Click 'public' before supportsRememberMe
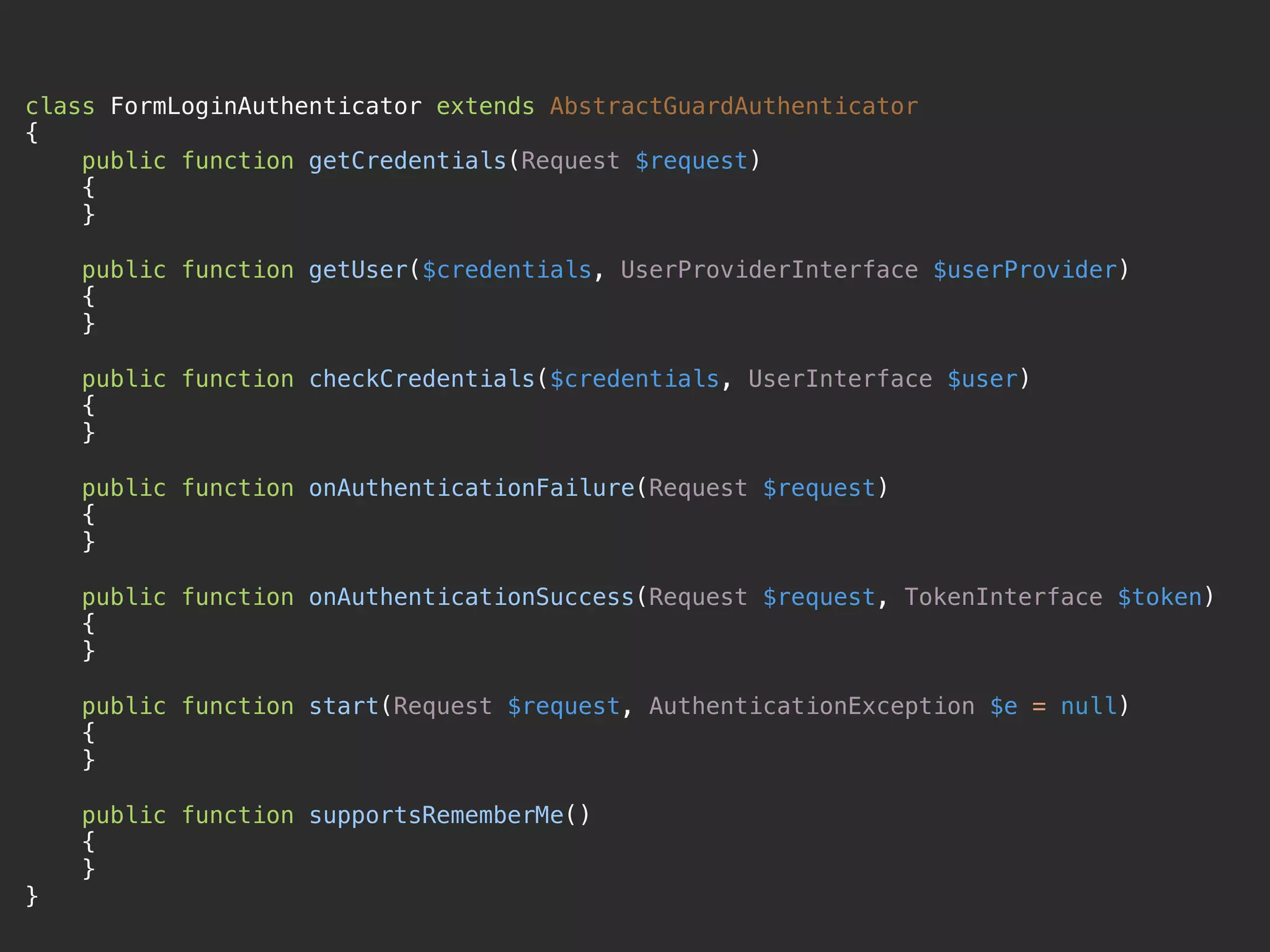The height and width of the screenshot is (952, 1270). (x=124, y=815)
